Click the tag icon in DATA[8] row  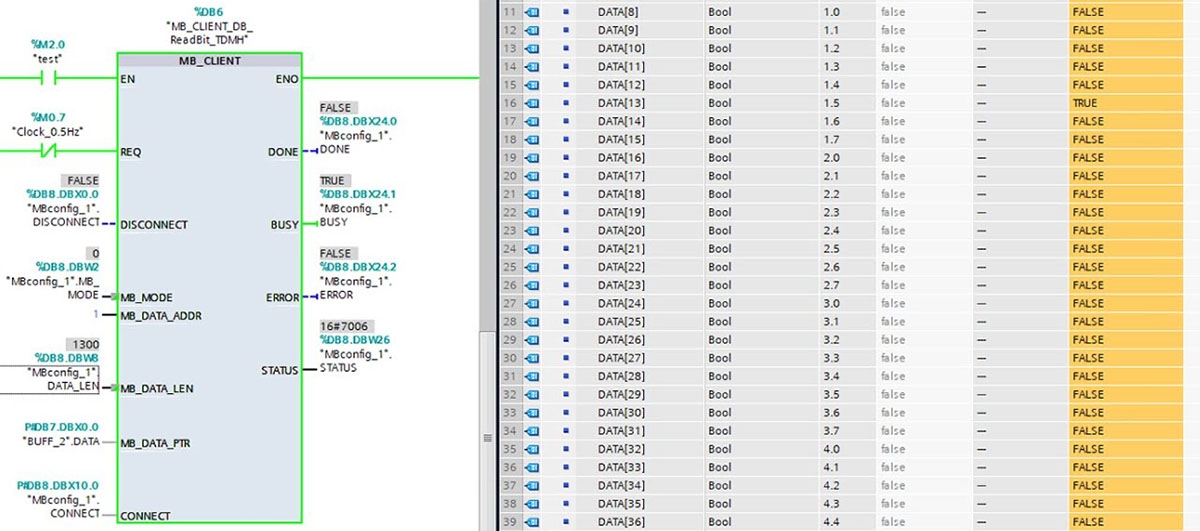[532, 11]
